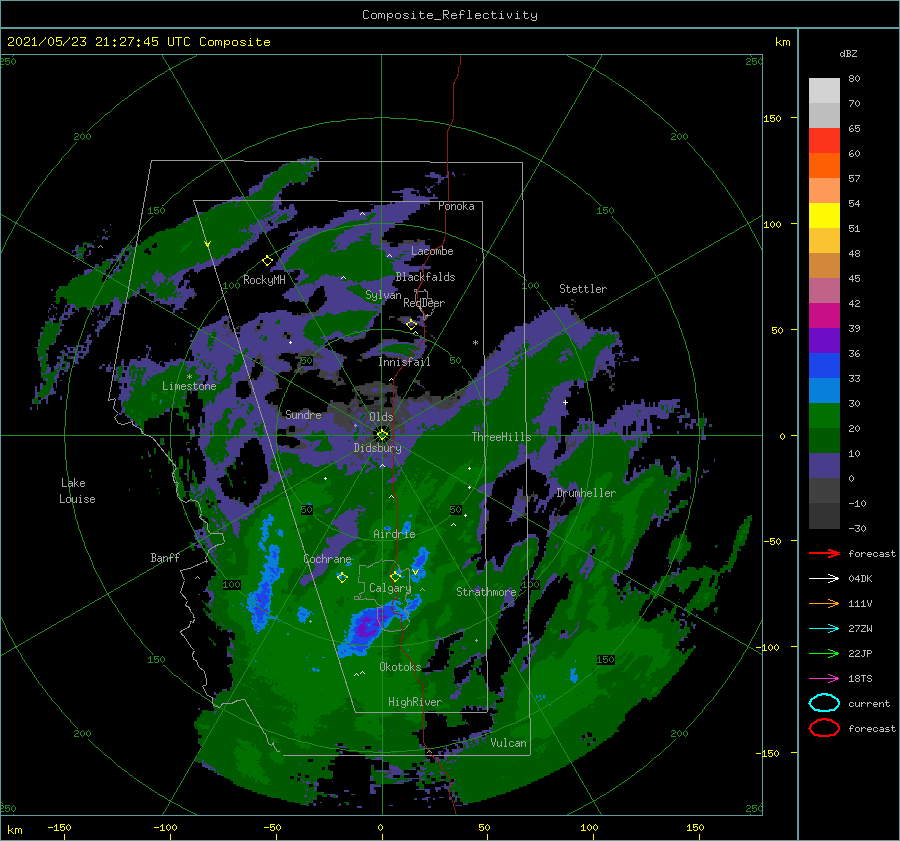Select the slate 10 dBZ color swatch

coord(824,466)
